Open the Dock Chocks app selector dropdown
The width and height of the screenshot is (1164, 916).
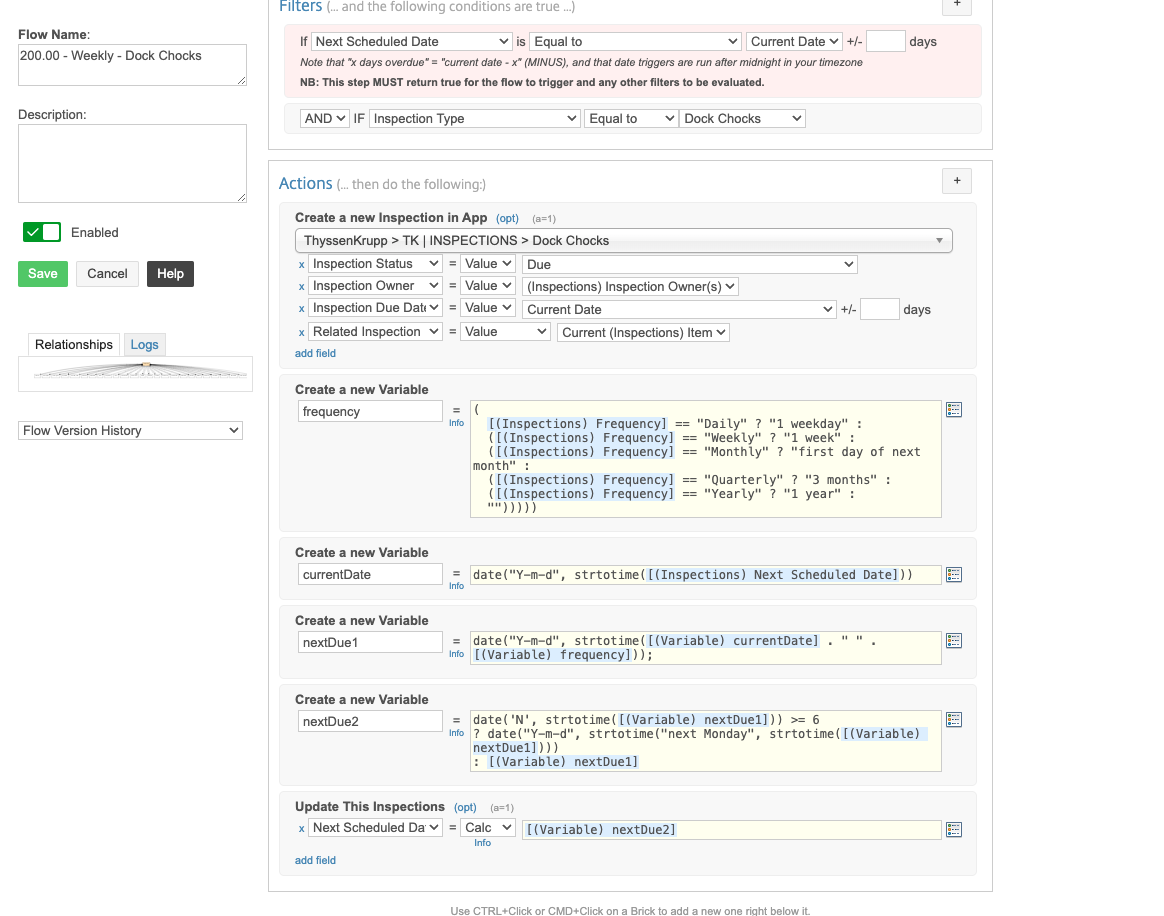point(622,241)
